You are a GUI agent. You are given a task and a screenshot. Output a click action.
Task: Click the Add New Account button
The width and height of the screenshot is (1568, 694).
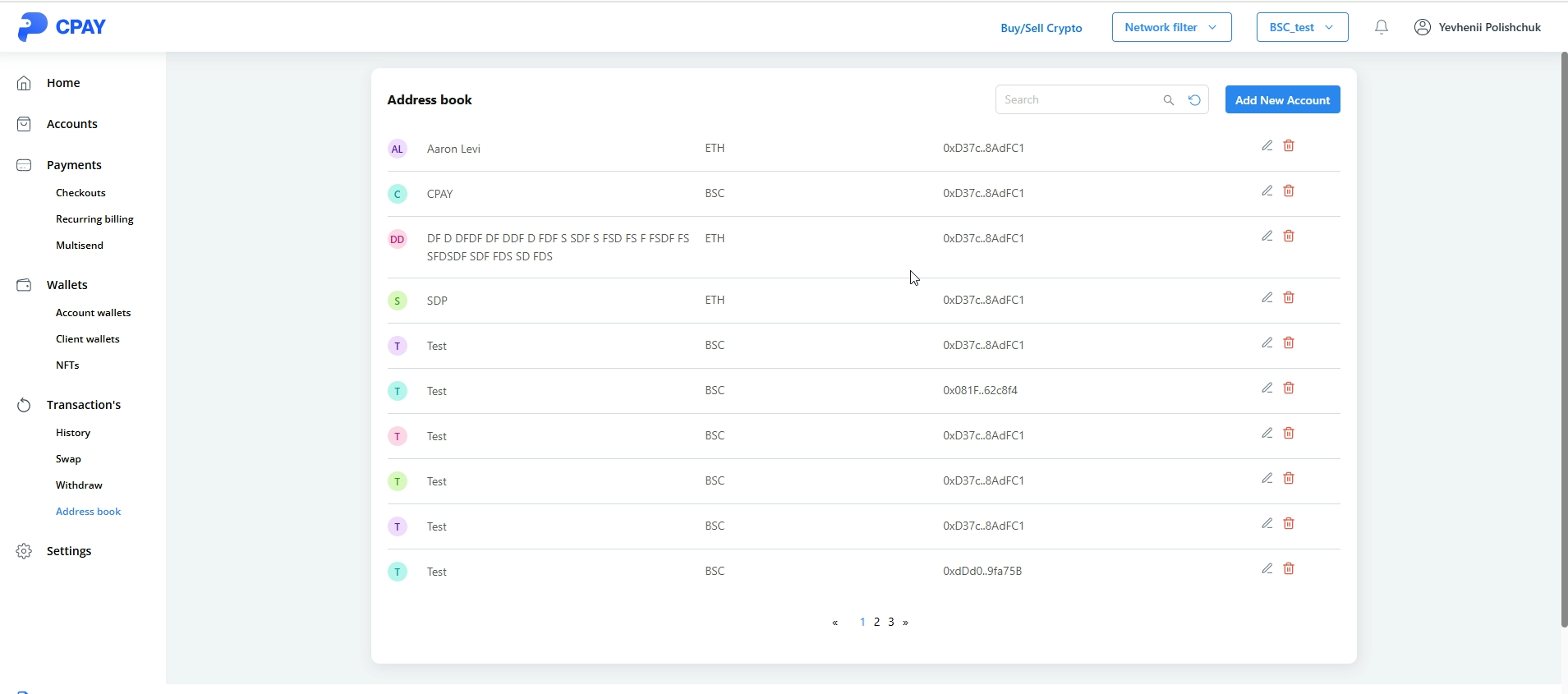click(x=1282, y=100)
